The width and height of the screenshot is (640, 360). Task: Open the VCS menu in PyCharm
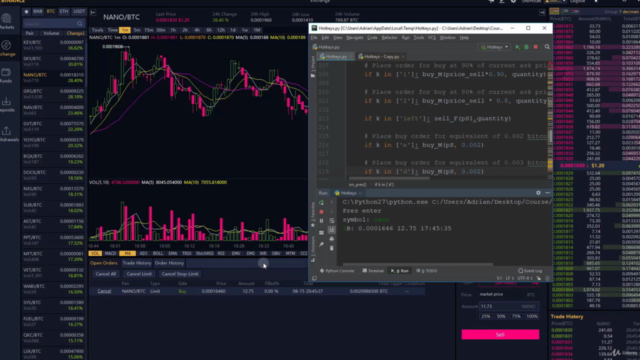432,38
